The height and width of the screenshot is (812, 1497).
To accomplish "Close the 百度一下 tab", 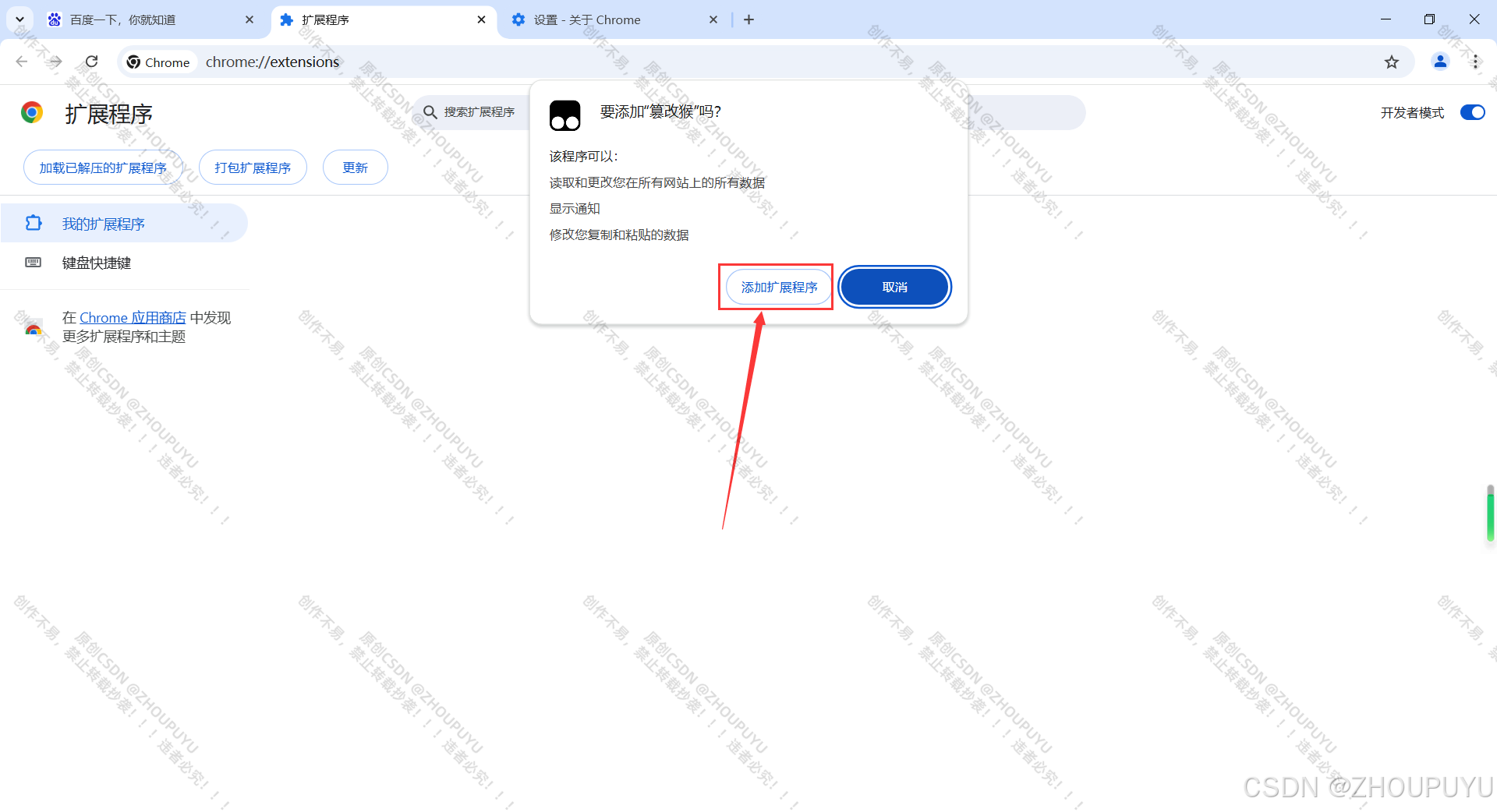I will (249, 19).
